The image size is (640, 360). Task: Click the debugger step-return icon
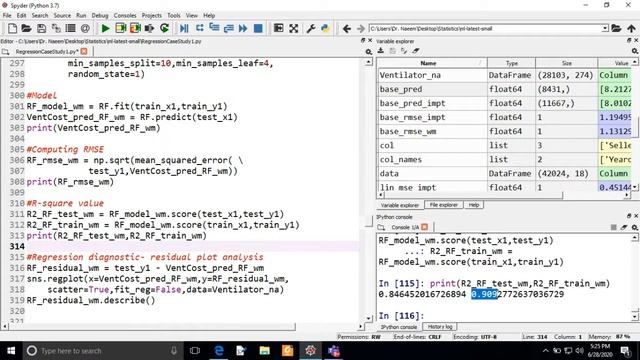pyautogui.click(x=229, y=29)
